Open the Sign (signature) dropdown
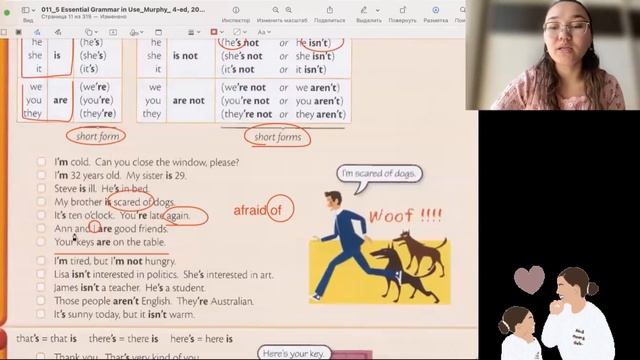The width and height of the screenshot is (640, 360). click(x=136, y=32)
